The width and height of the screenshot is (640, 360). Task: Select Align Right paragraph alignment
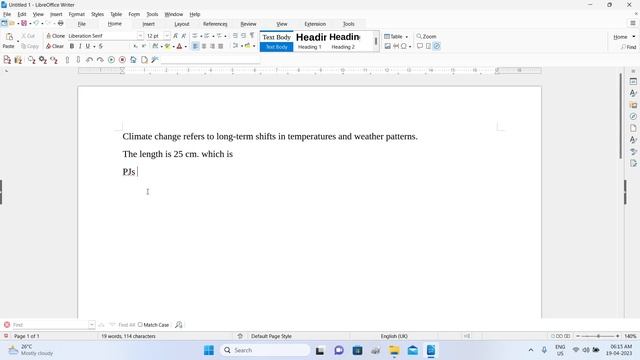click(x=212, y=47)
